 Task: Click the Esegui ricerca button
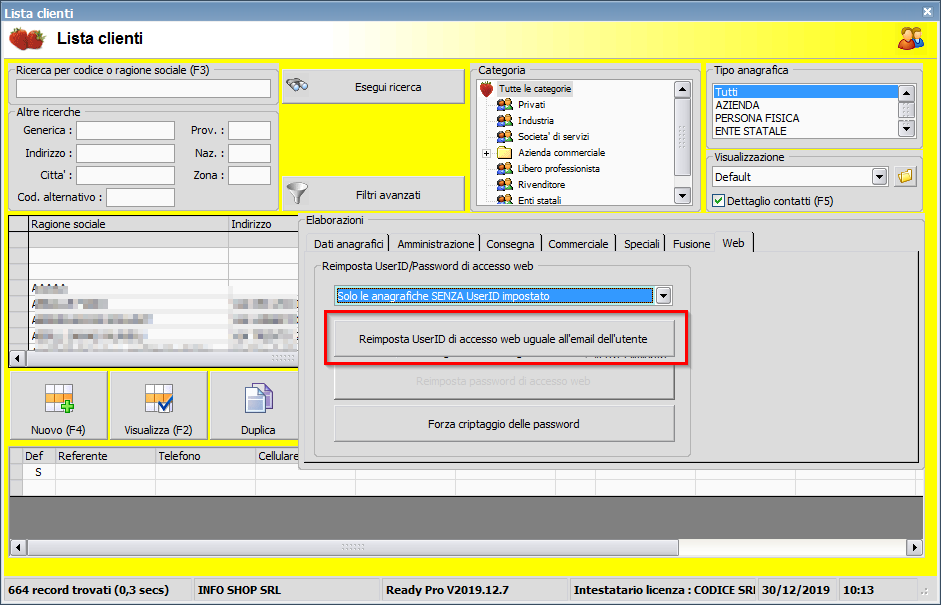[373, 87]
